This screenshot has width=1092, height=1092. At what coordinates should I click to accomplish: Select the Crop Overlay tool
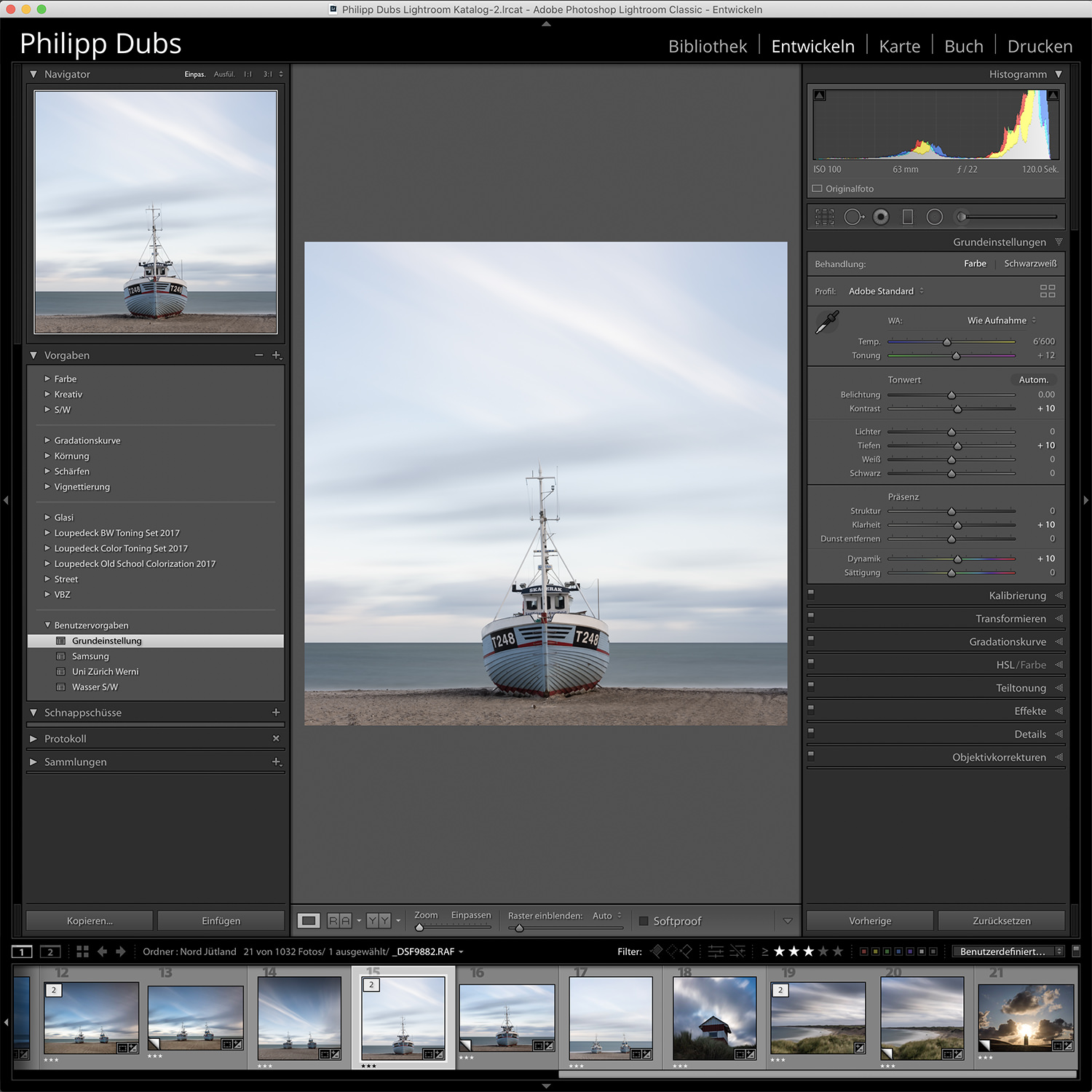825,216
